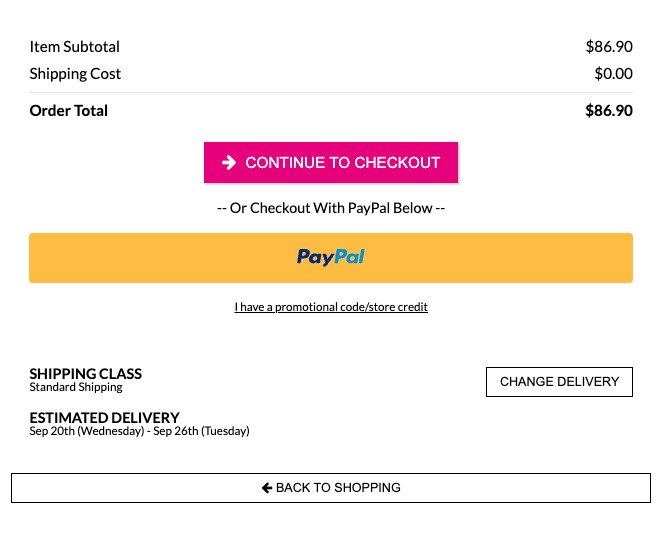Open the promotional code/store credit link
Screen dimensions: 662x536
tap(331, 307)
